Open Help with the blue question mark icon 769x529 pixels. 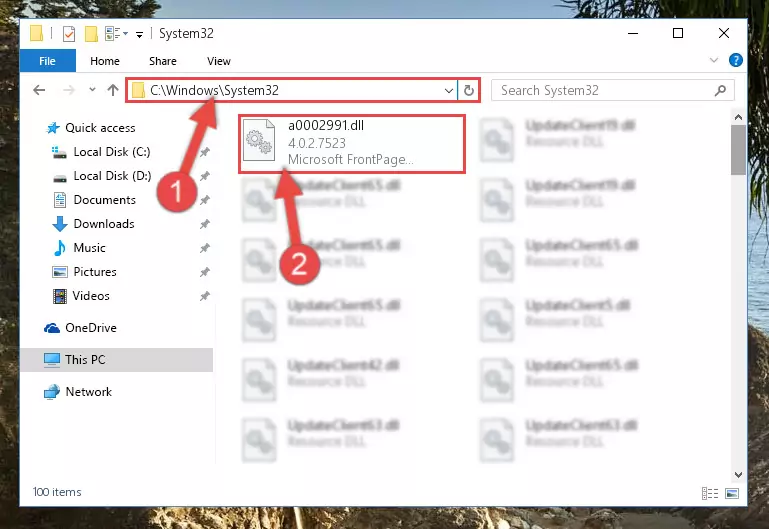[735, 60]
